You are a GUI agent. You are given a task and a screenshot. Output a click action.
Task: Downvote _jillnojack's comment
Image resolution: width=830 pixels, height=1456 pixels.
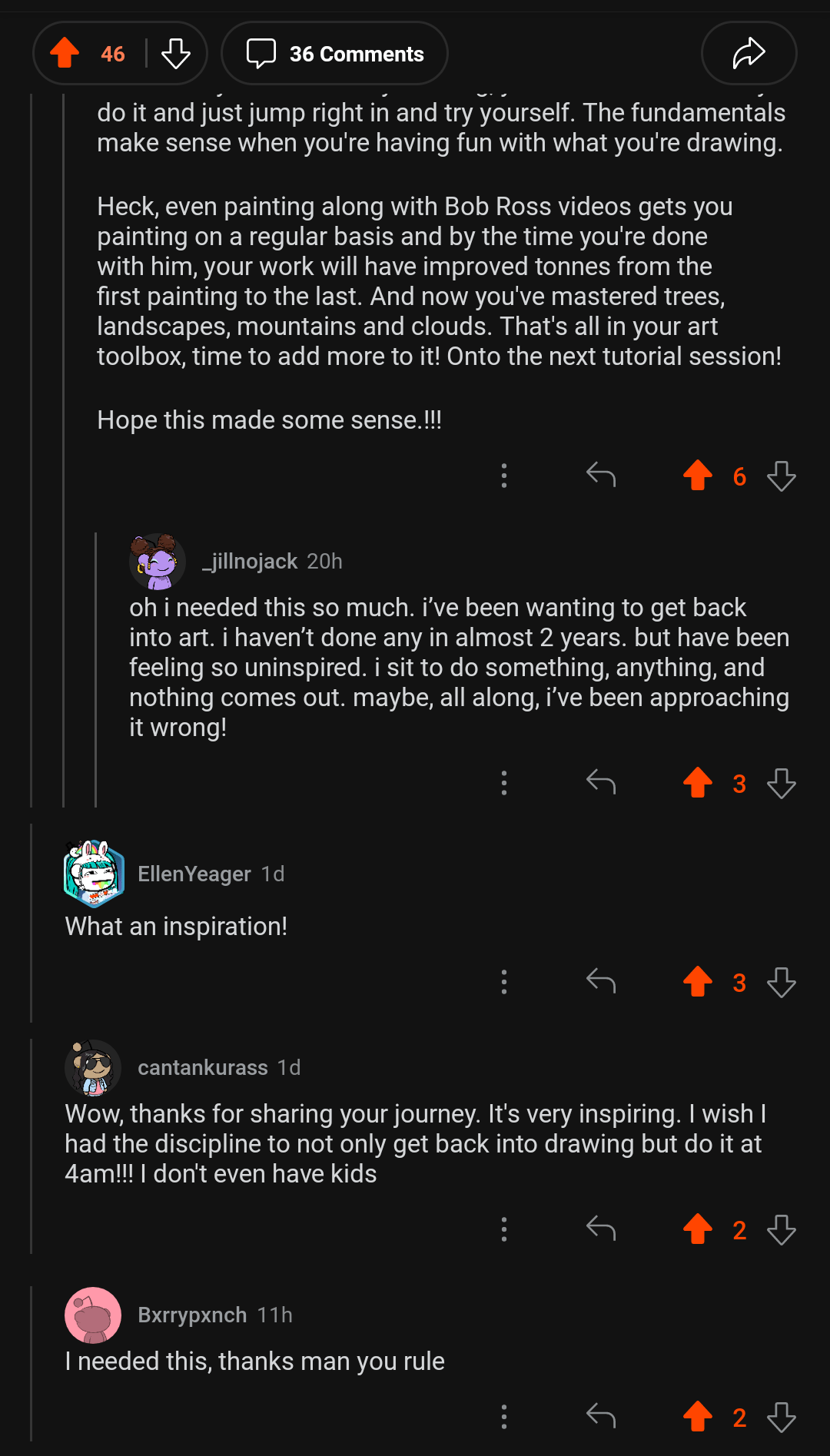[782, 783]
